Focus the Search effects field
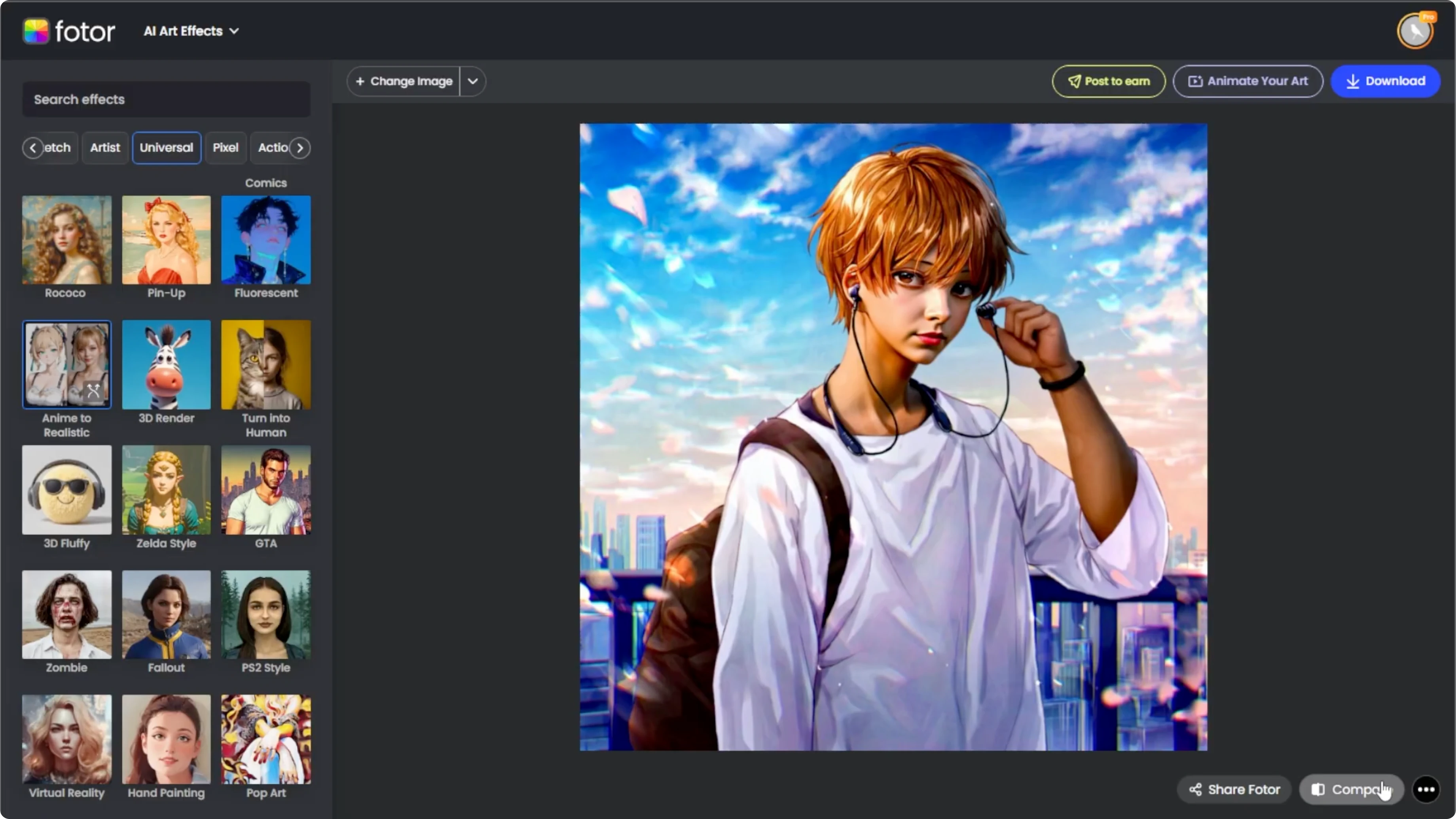This screenshot has height=819, width=1456. [166, 99]
